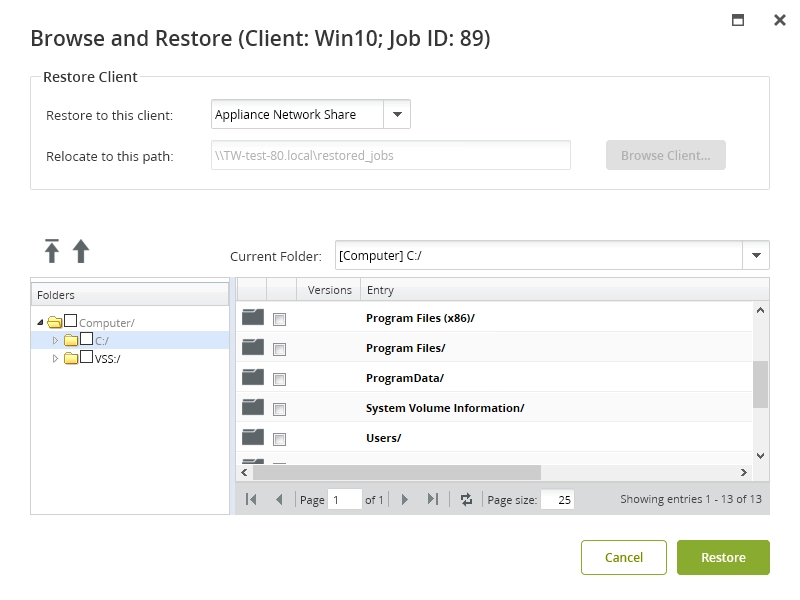
Task: Click the horizontal scrollbar thumb
Action: (397, 472)
